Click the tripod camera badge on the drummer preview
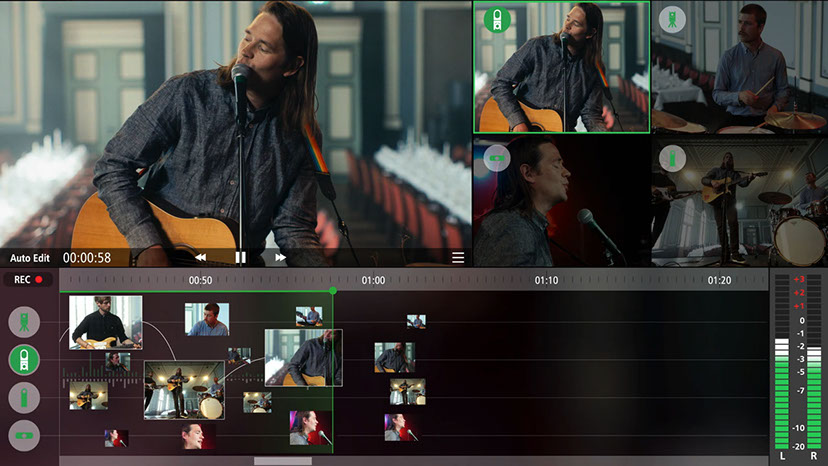 (672, 19)
